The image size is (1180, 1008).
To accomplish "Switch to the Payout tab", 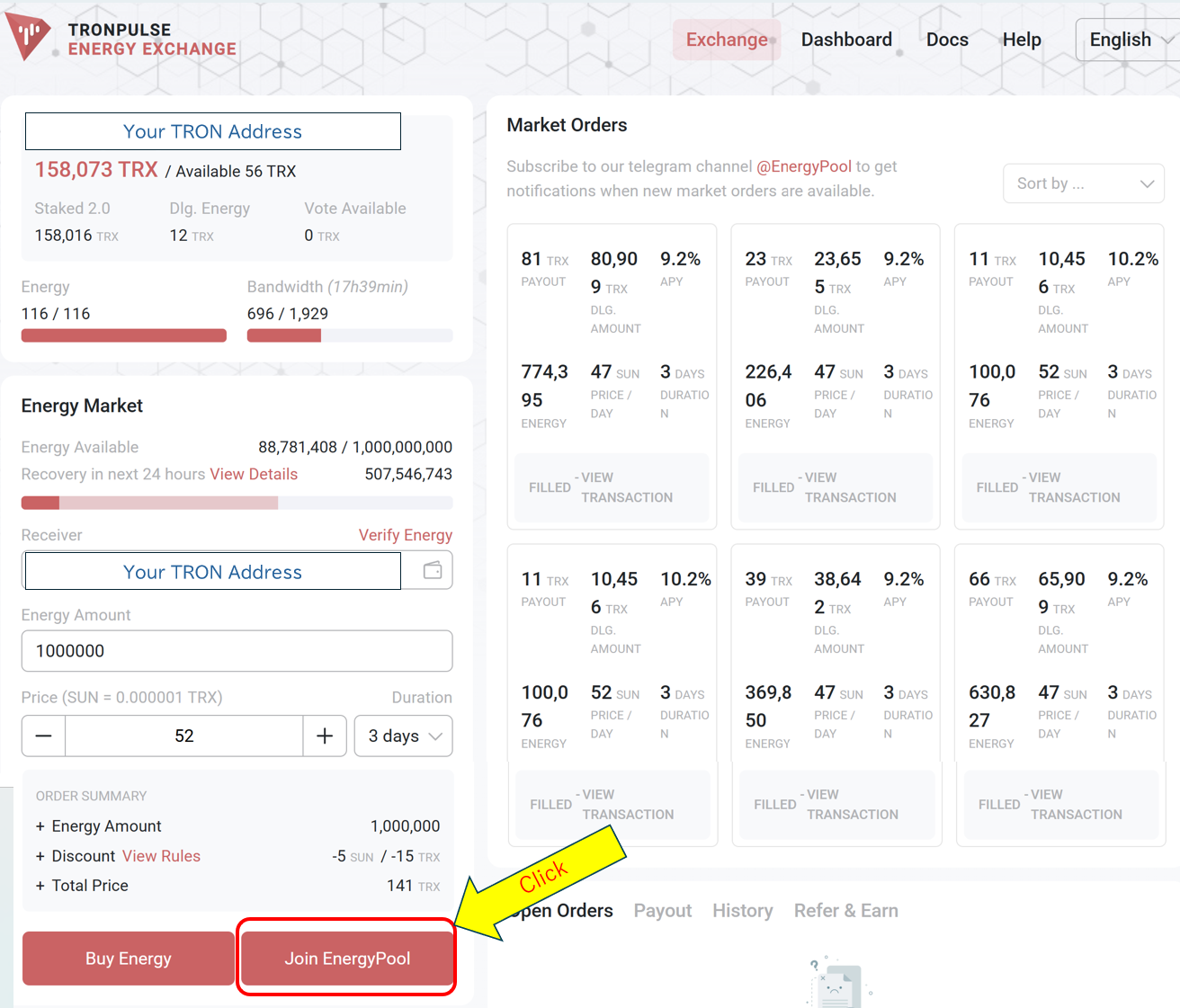I will click(x=663, y=911).
